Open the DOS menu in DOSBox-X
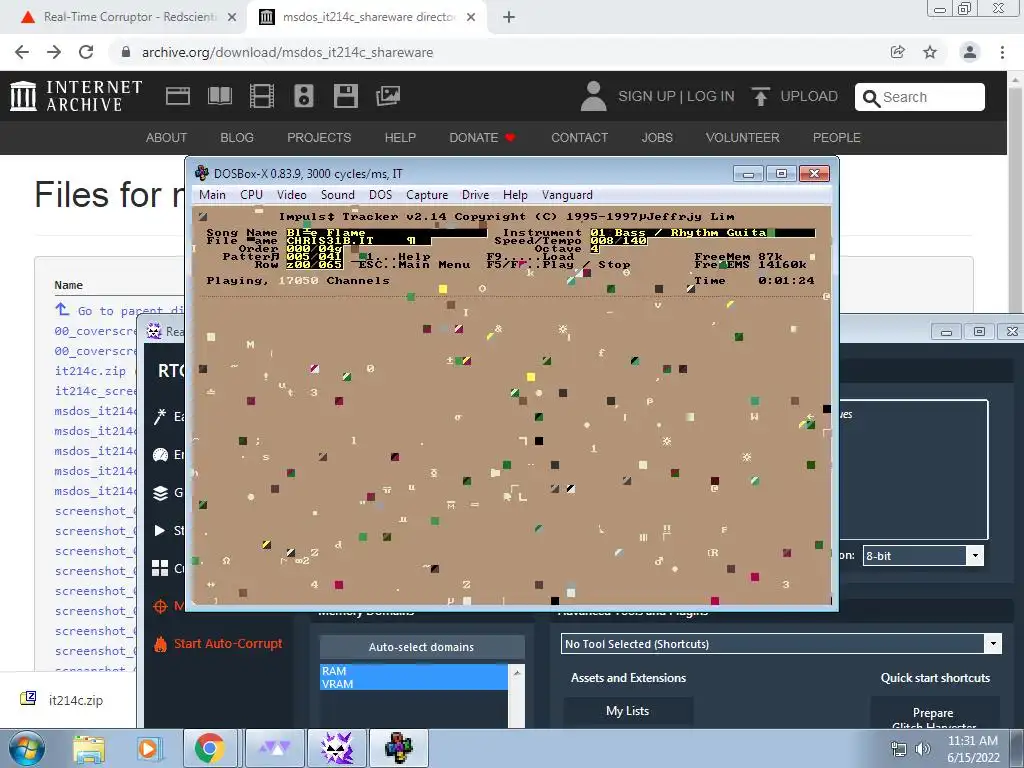 click(x=380, y=195)
